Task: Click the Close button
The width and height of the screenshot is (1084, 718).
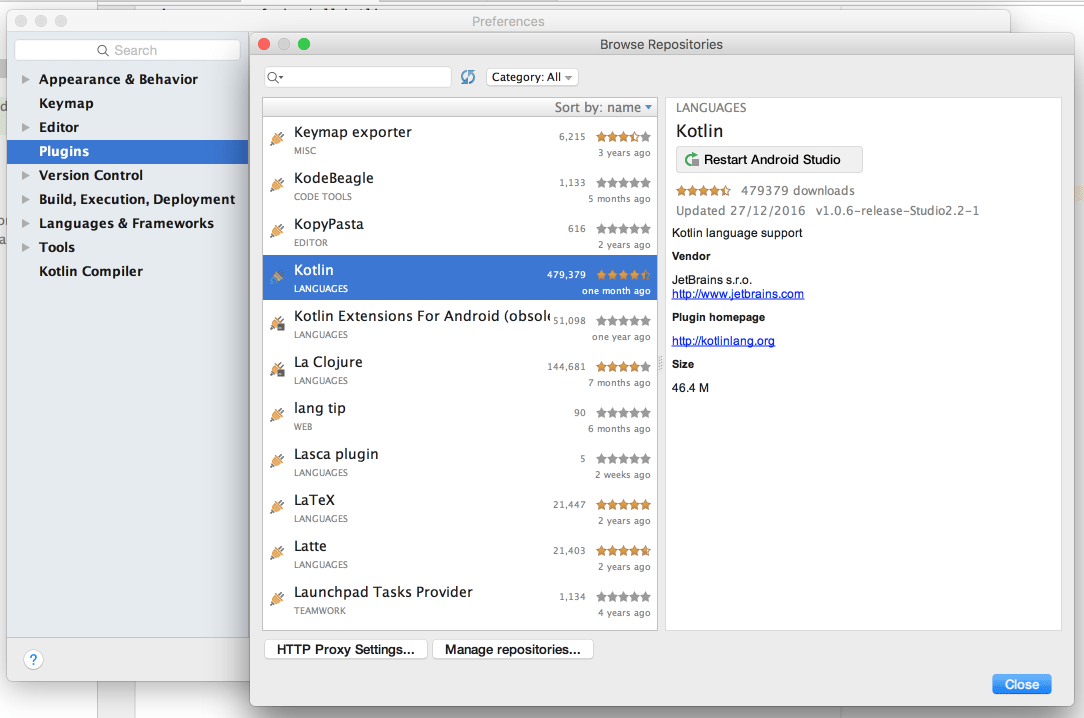Action: 1022,684
